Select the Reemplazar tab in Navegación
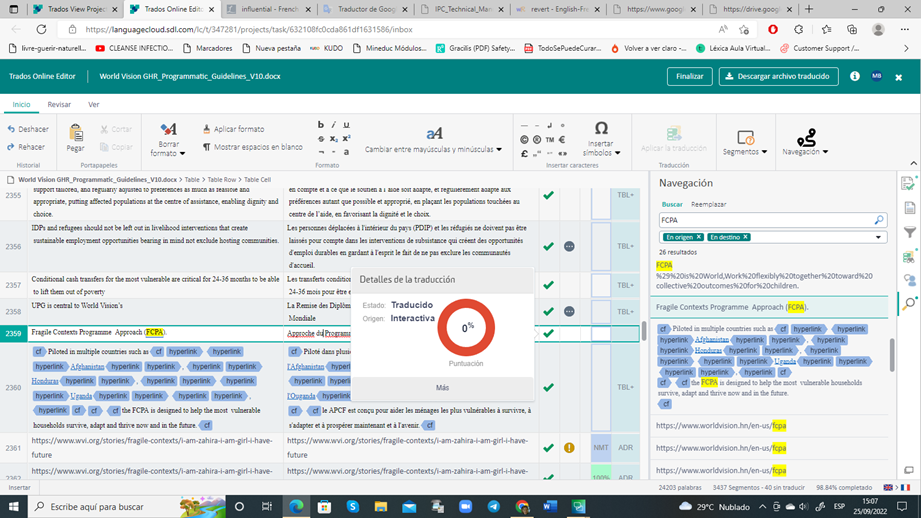Screen dimensions: 921x518 point(708,204)
